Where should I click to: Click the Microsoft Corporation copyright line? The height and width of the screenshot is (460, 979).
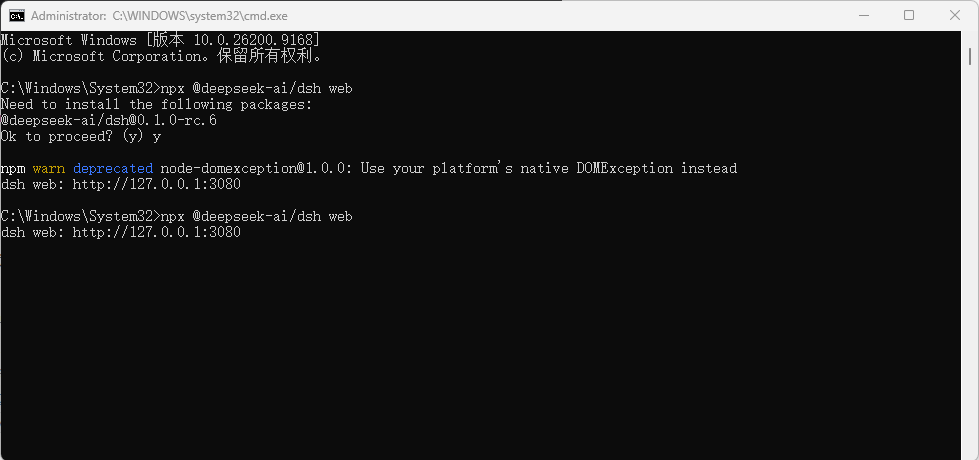[x=161, y=56]
